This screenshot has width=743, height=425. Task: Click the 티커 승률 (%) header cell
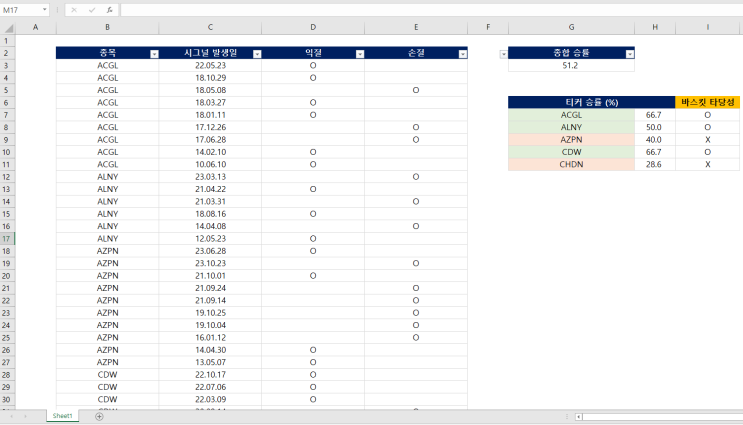[x=591, y=102]
